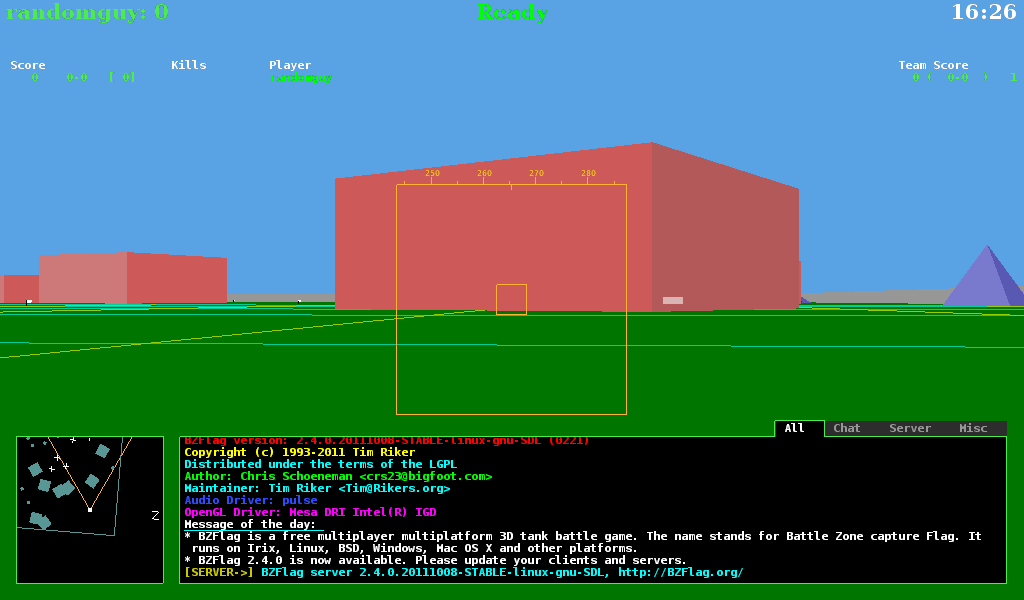
Task: Click the Kills column header
Action: (188, 65)
